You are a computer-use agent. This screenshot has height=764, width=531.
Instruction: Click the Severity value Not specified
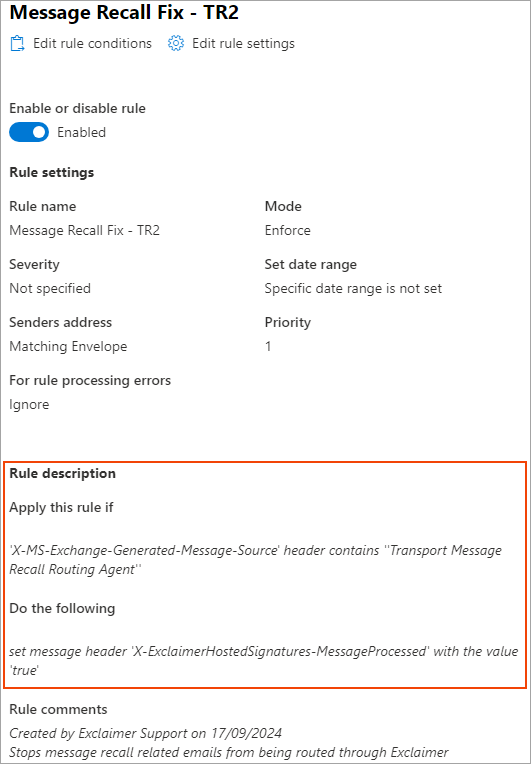click(50, 288)
